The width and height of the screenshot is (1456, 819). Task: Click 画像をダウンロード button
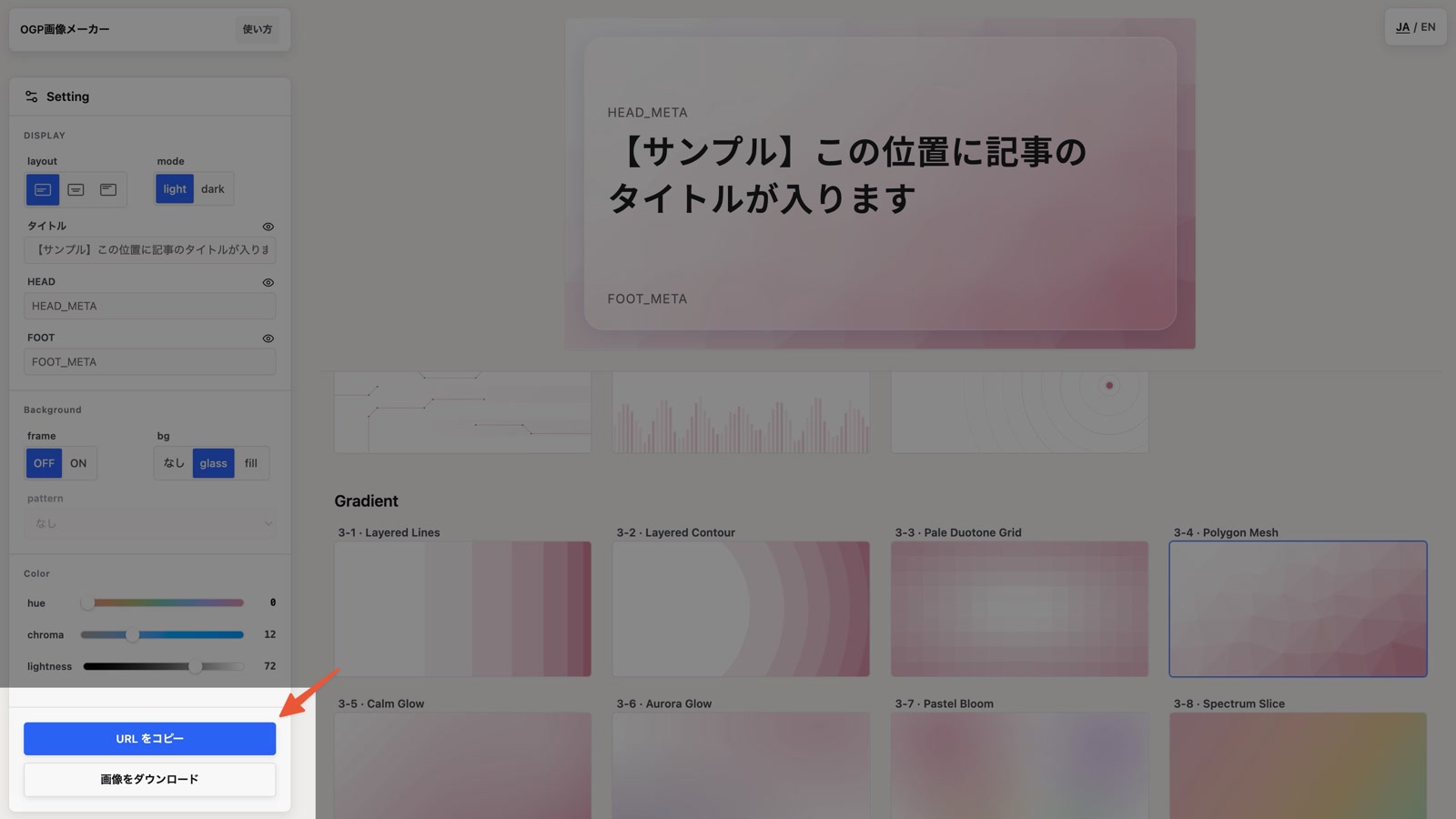click(x=150, y=780)
